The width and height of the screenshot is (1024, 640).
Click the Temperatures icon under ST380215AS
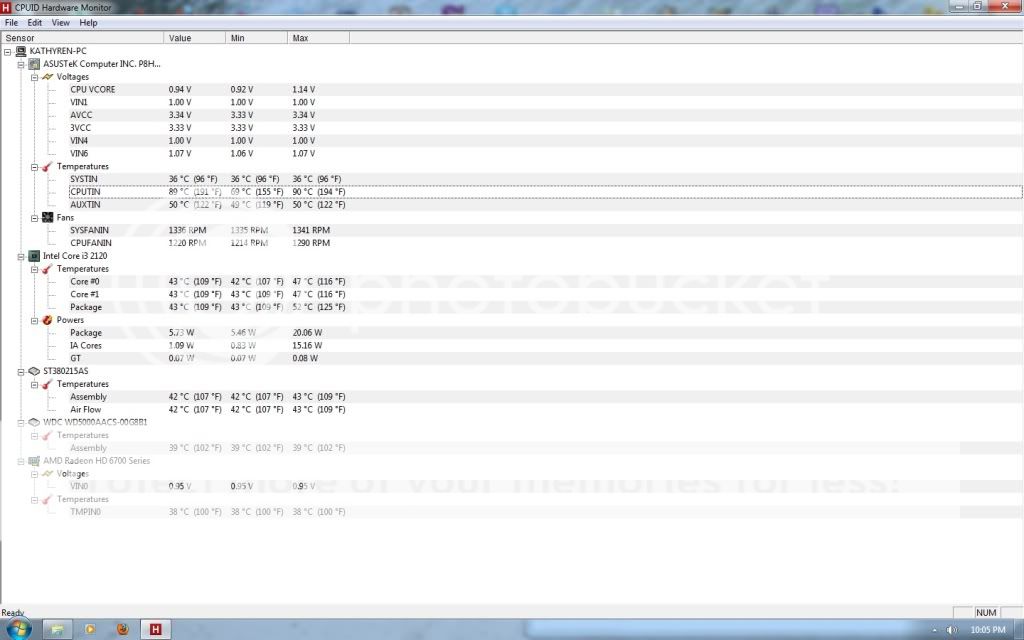point(48,384)
